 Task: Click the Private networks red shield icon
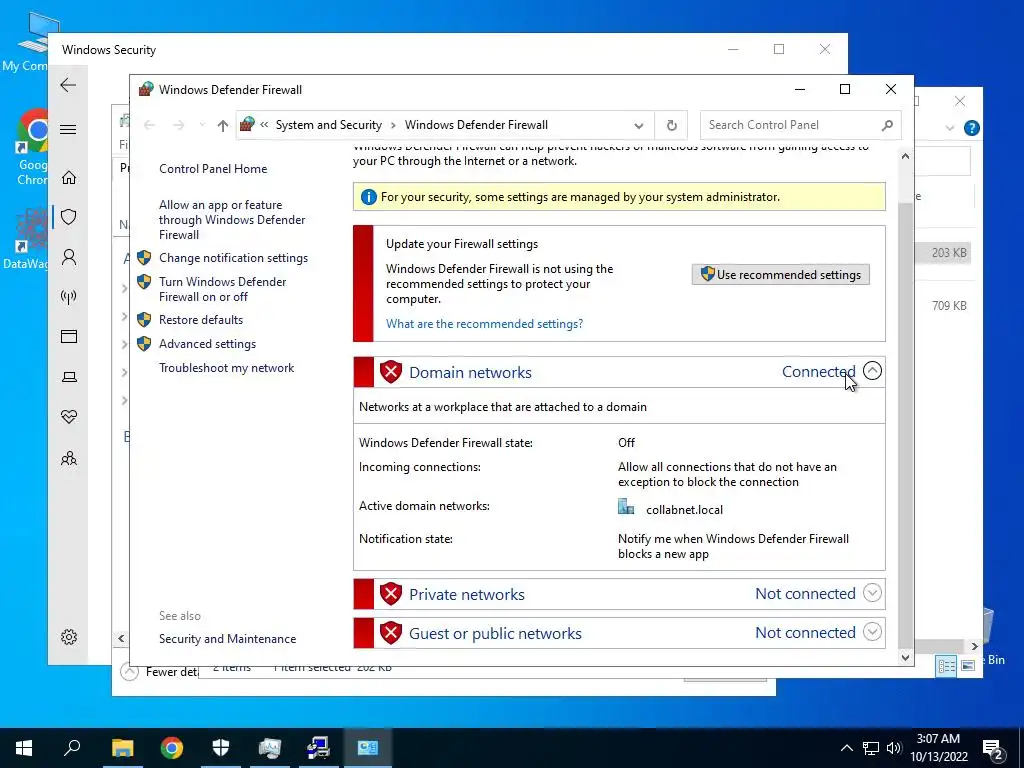pos(391,594)
